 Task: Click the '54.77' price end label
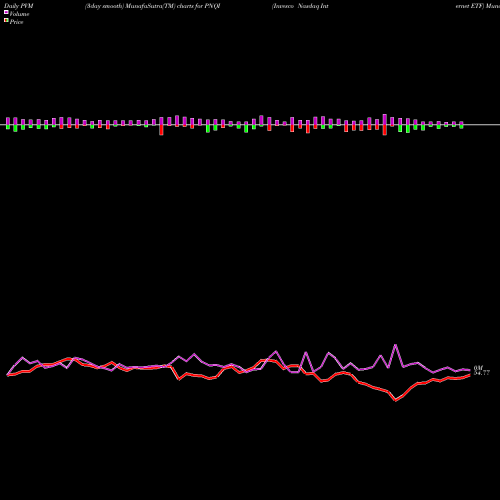482,373
